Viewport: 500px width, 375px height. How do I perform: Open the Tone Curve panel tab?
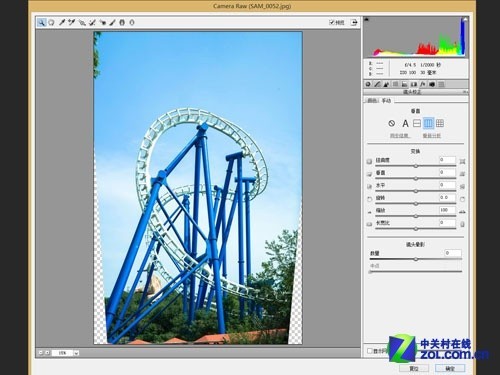click(x=377, y=84)
